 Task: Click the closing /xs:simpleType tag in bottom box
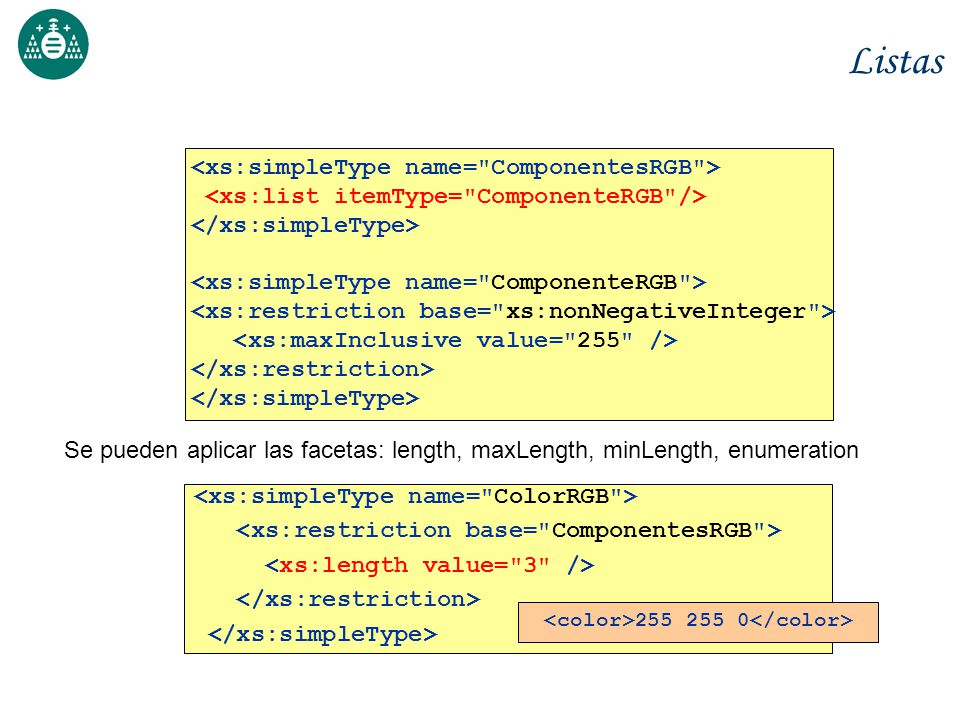[x=323, y=634]
